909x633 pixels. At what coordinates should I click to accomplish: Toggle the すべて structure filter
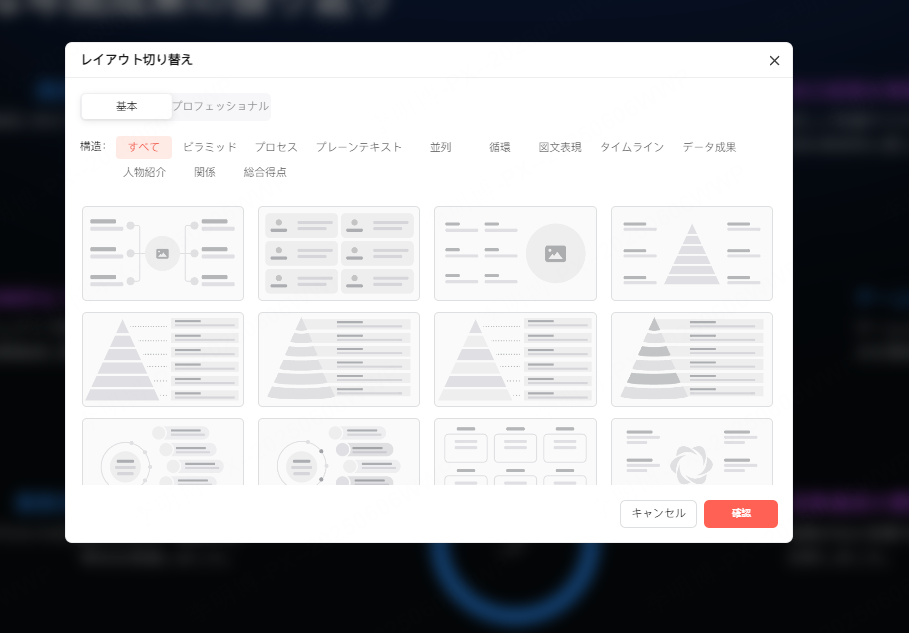144,146
